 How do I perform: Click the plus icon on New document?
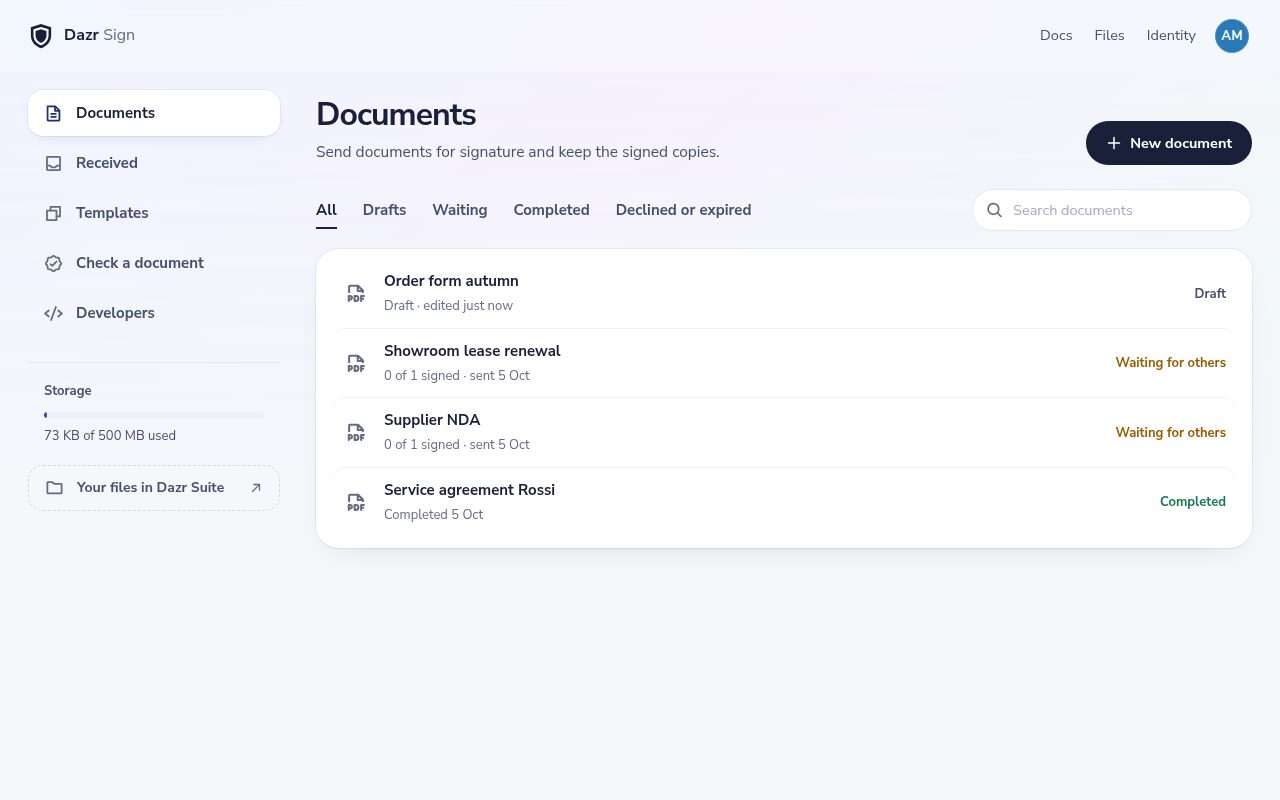(1113, 143)
